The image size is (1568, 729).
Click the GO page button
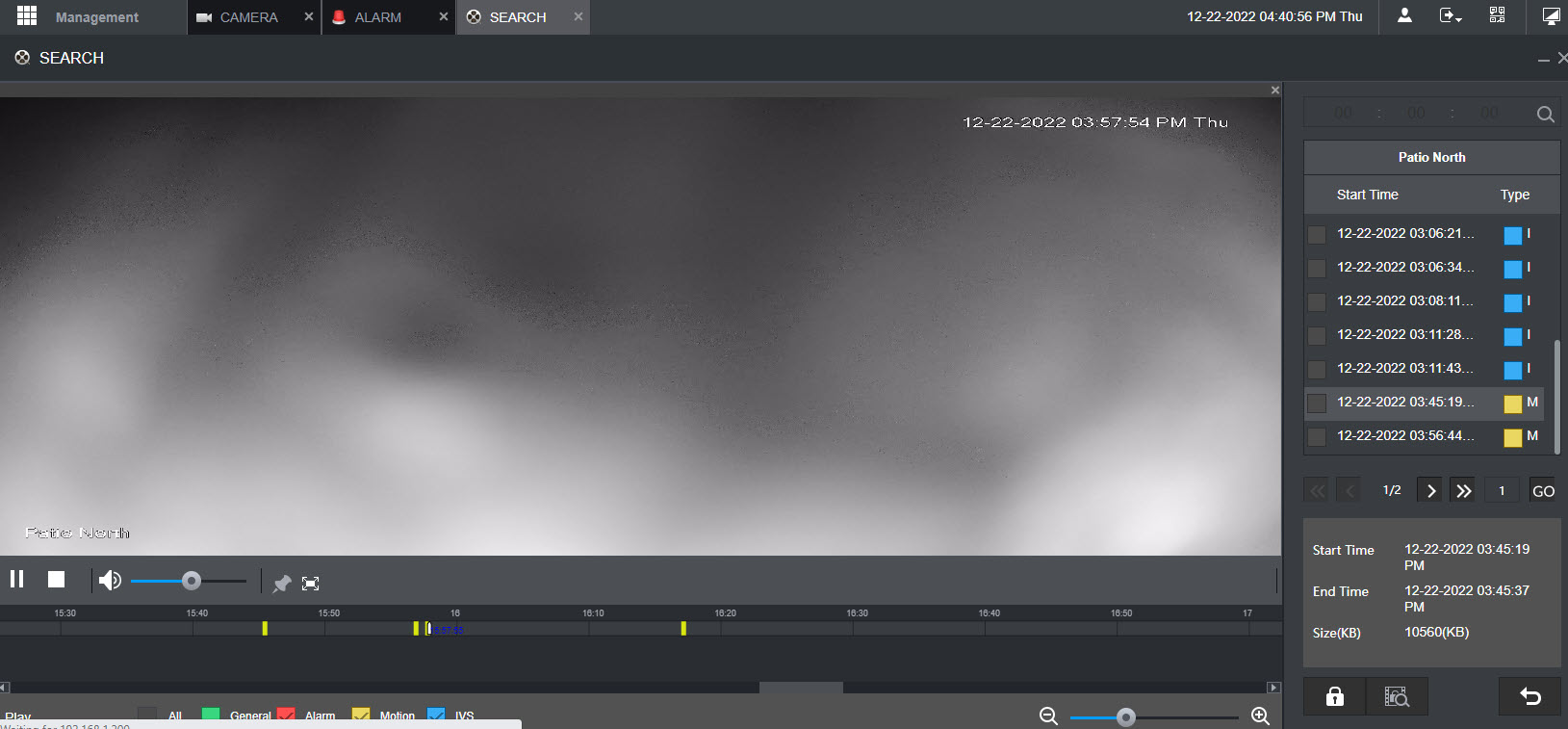(1543, 490)
